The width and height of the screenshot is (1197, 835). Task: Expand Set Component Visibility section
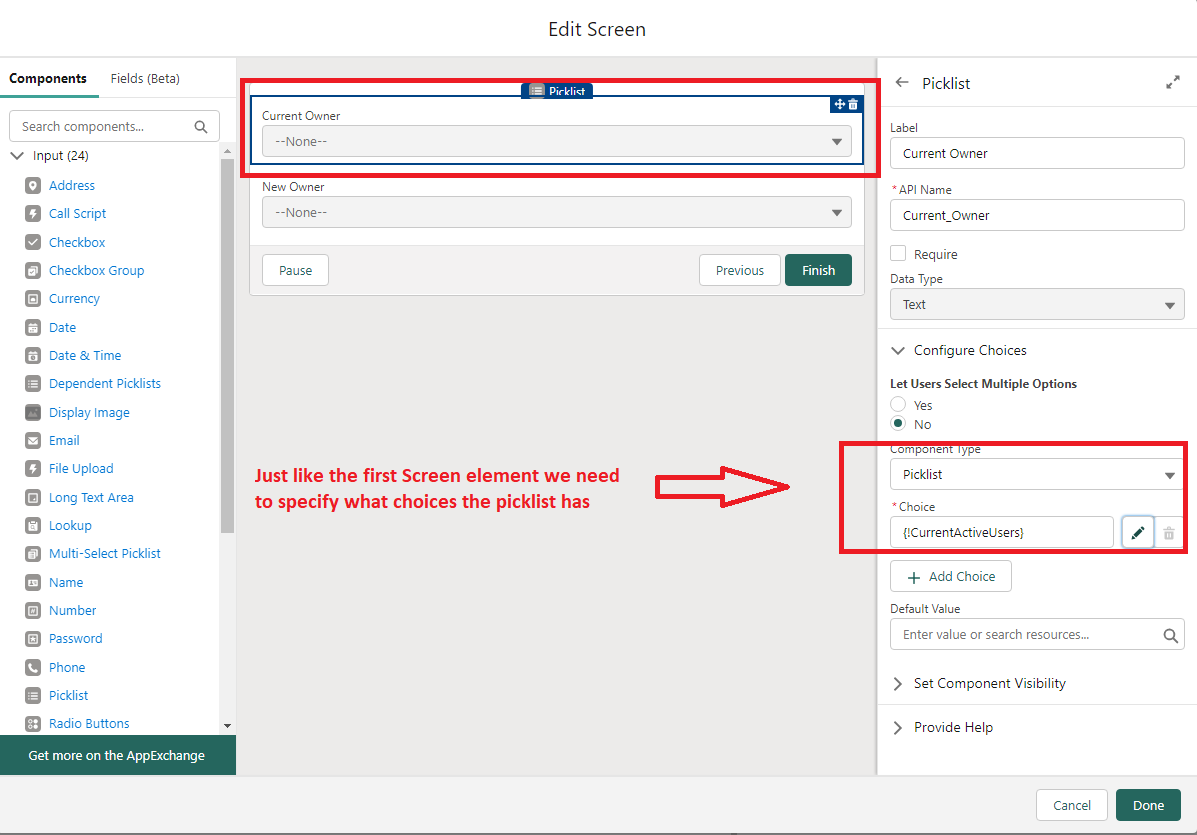989,683
